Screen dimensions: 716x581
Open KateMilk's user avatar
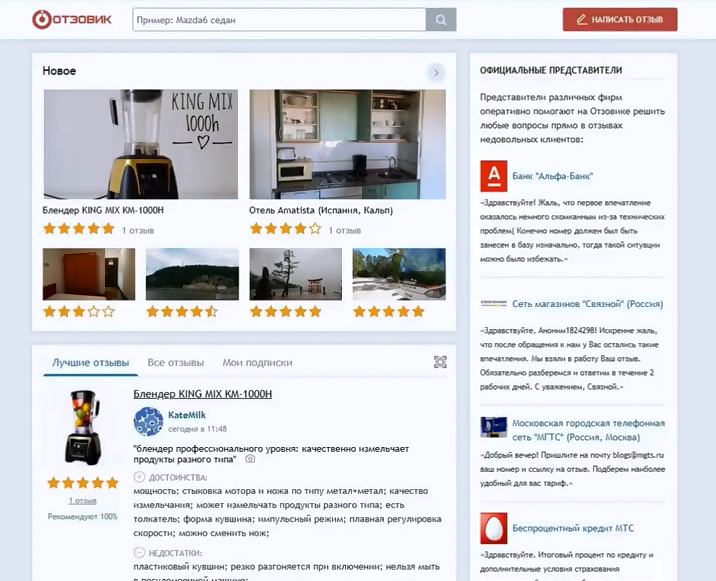tap(148, 421)
